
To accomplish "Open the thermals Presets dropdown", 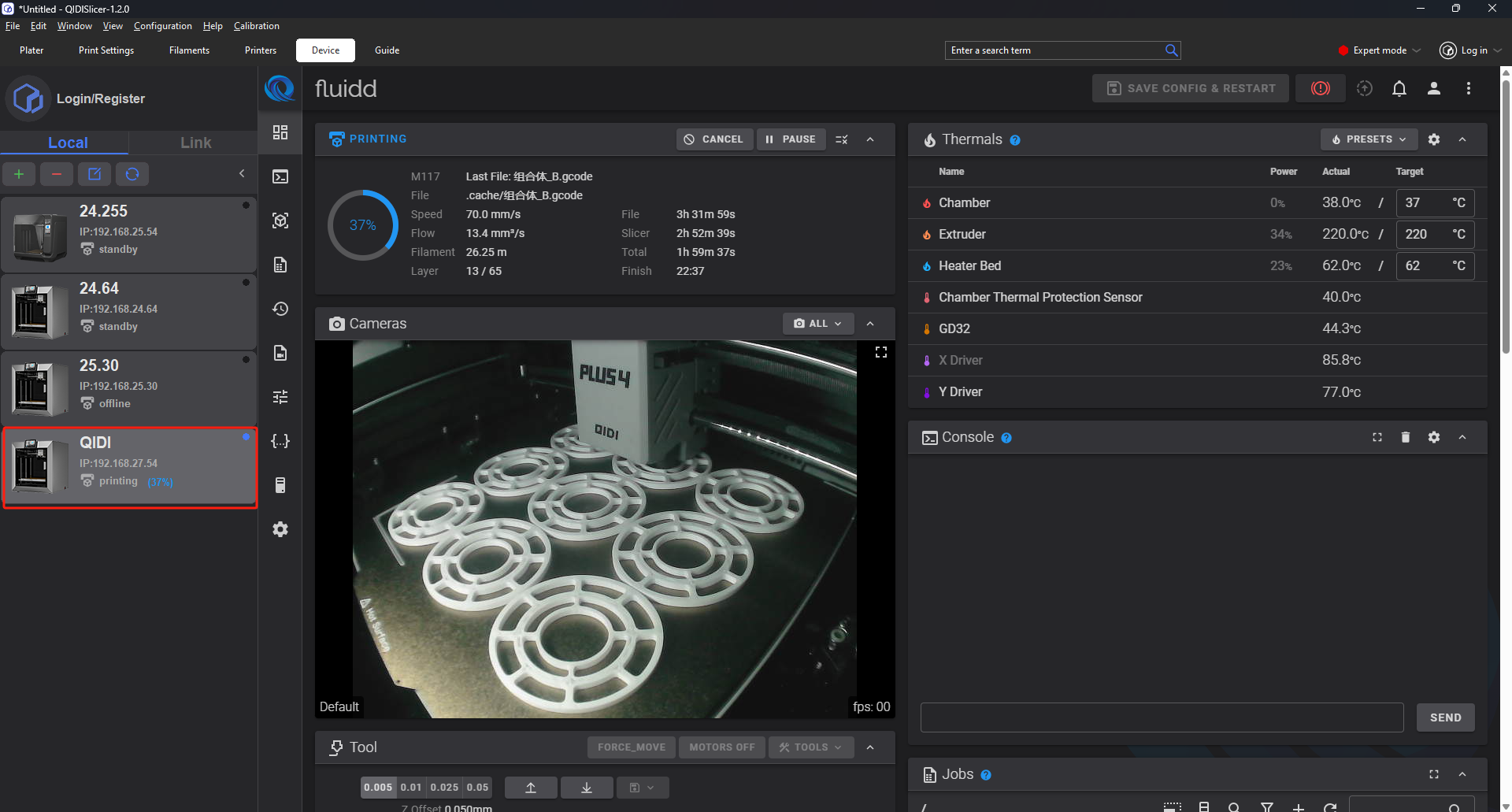I will [x=1369, y=139].
